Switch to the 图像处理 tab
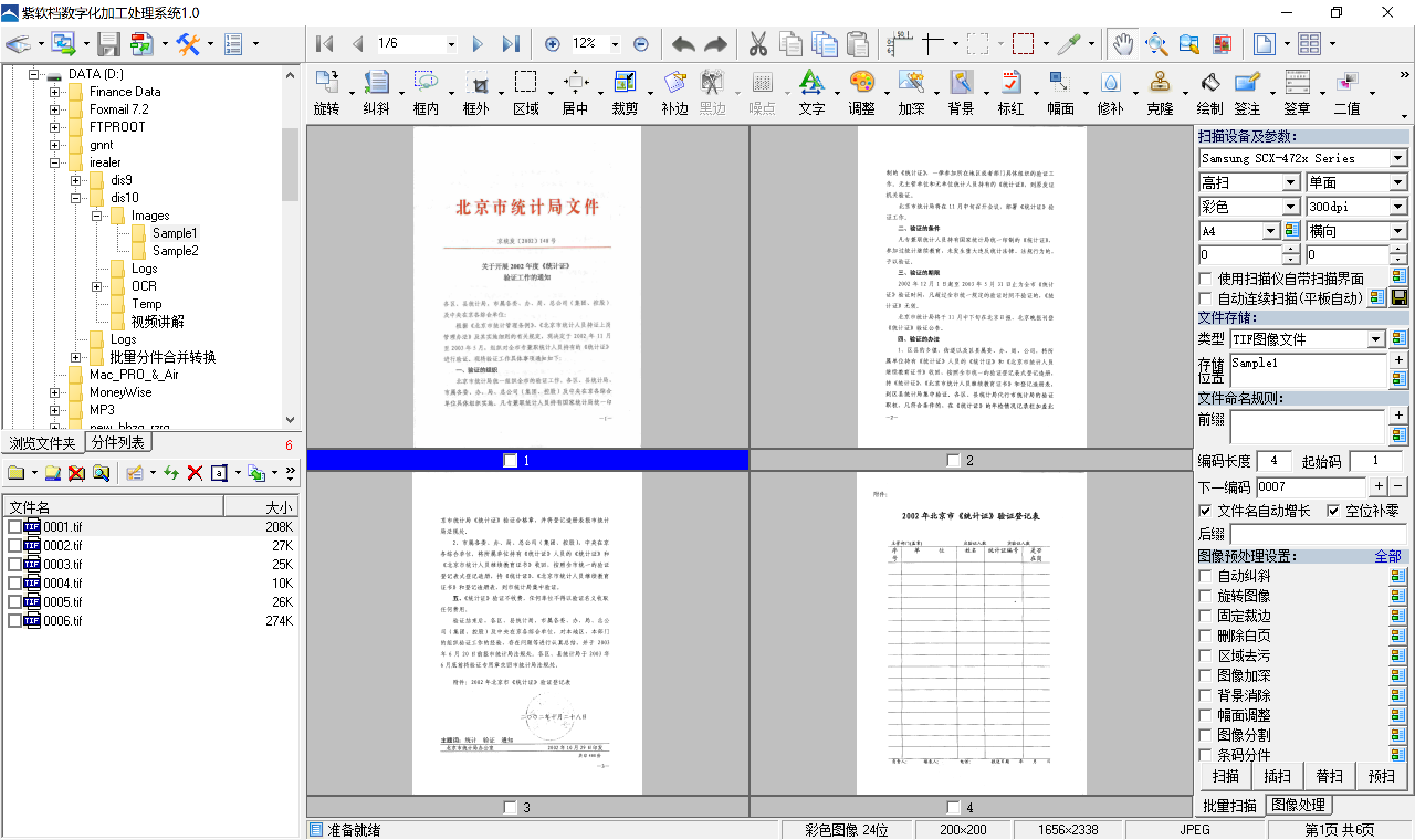This screenshot has height=840, width=1415. (x=1298, y=805)
